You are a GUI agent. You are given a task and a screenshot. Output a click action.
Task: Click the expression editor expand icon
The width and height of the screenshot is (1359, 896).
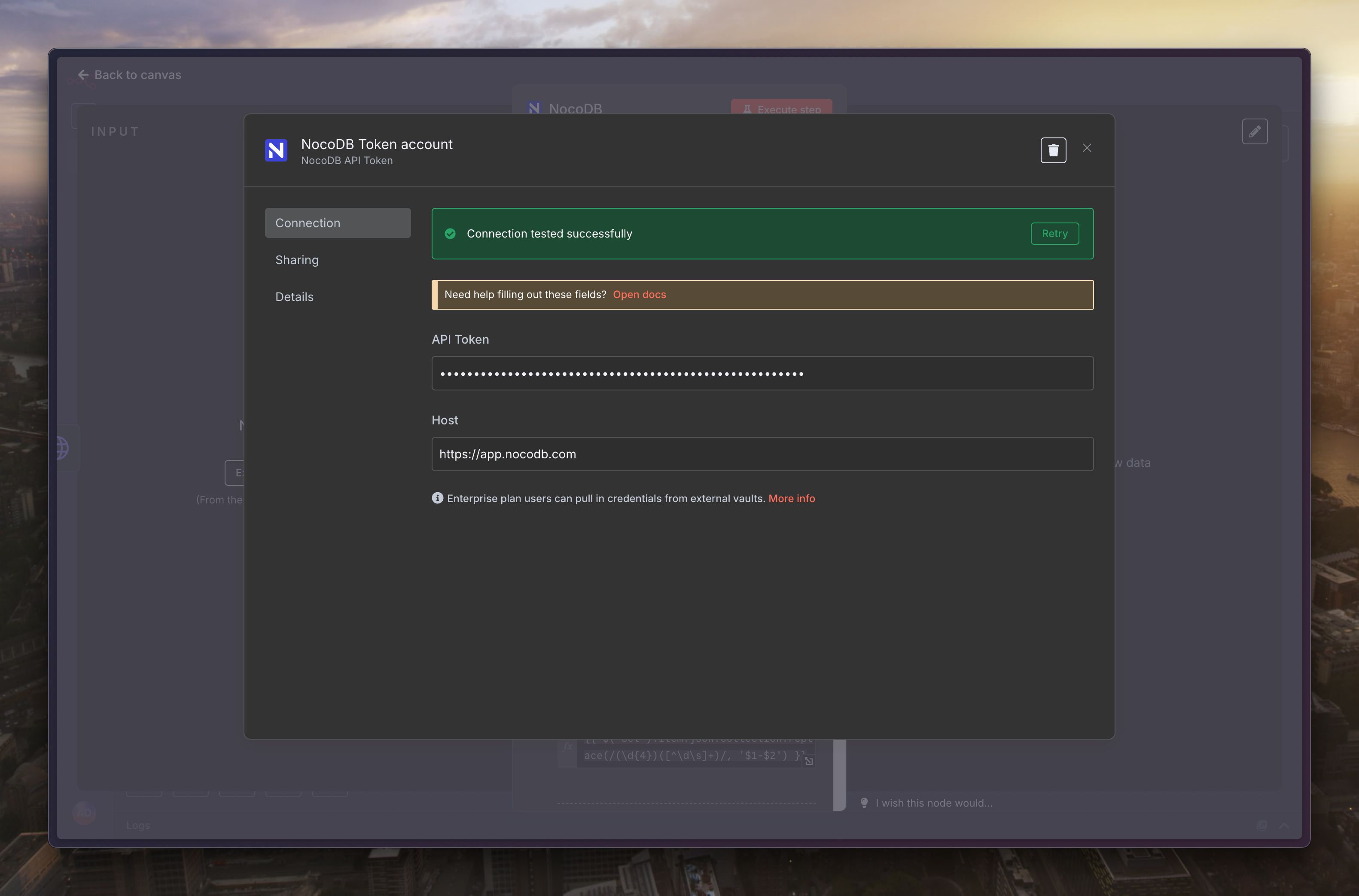(x=808, y=761)
